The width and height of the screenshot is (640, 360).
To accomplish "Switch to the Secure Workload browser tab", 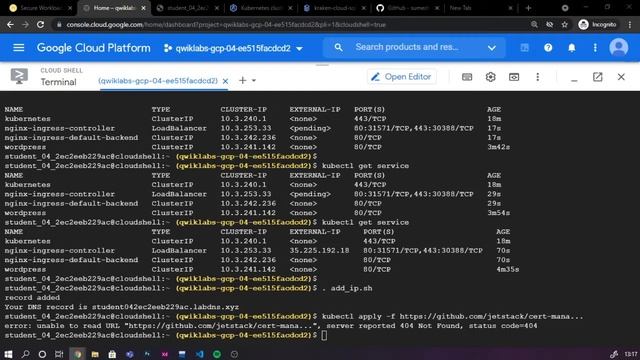I will (x=41, y=8).
